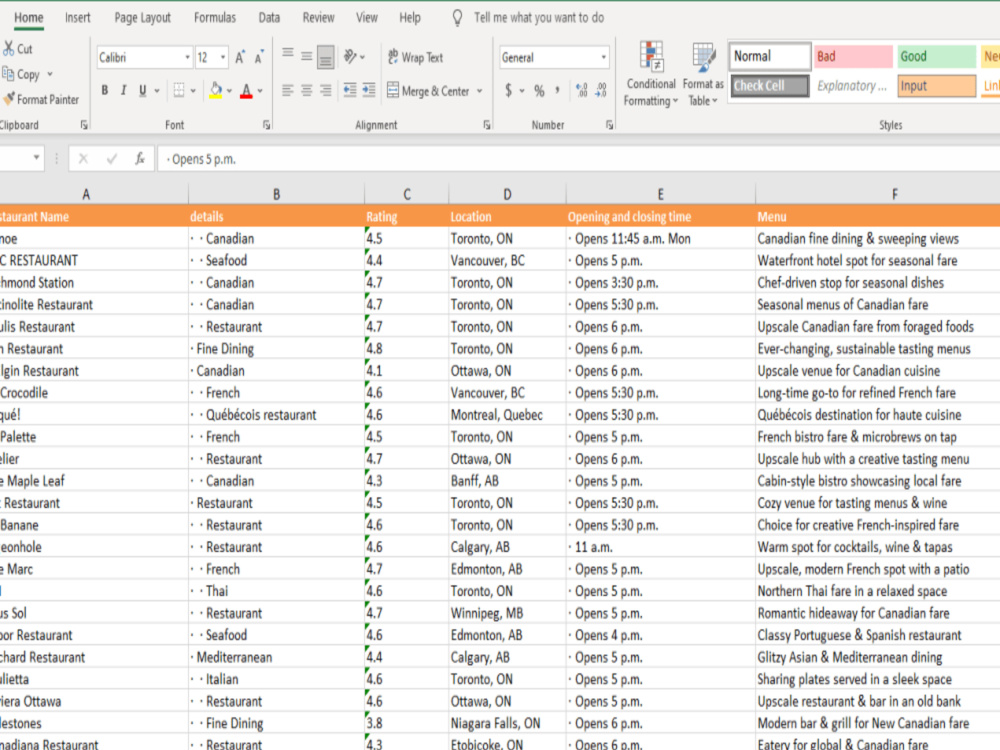Screen dimensions: 1000x750
Task: Align text right
Action: pos(326,91)
